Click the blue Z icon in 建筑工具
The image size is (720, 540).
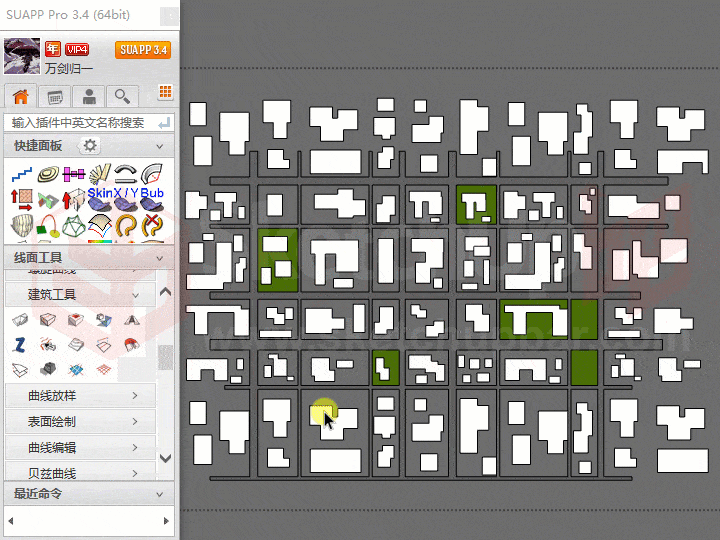click(20, 344)
